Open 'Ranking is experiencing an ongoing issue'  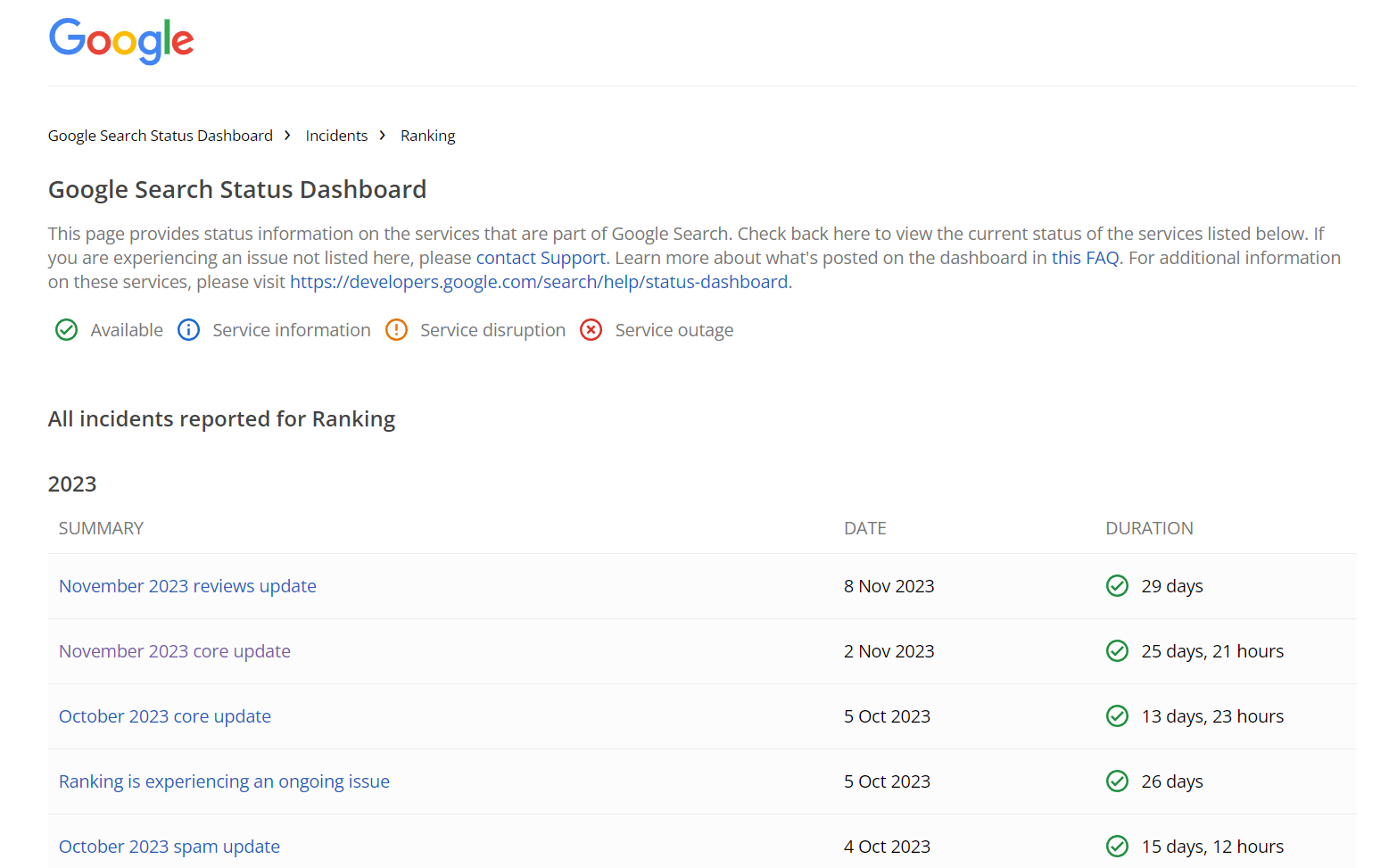(224, 781)
